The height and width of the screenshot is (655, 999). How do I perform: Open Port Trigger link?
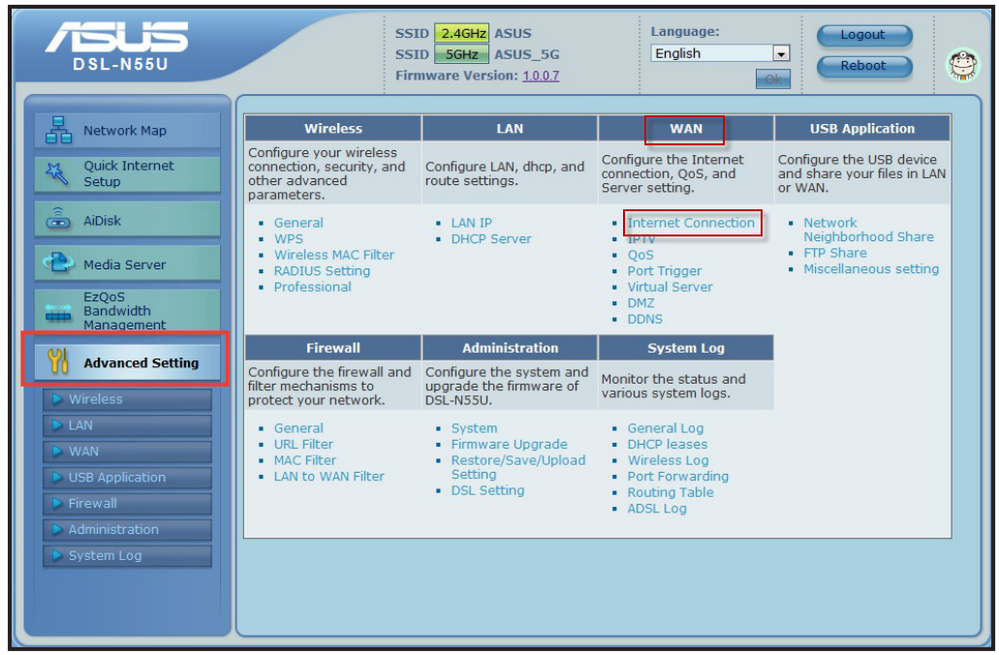click(x=664, y=271)
